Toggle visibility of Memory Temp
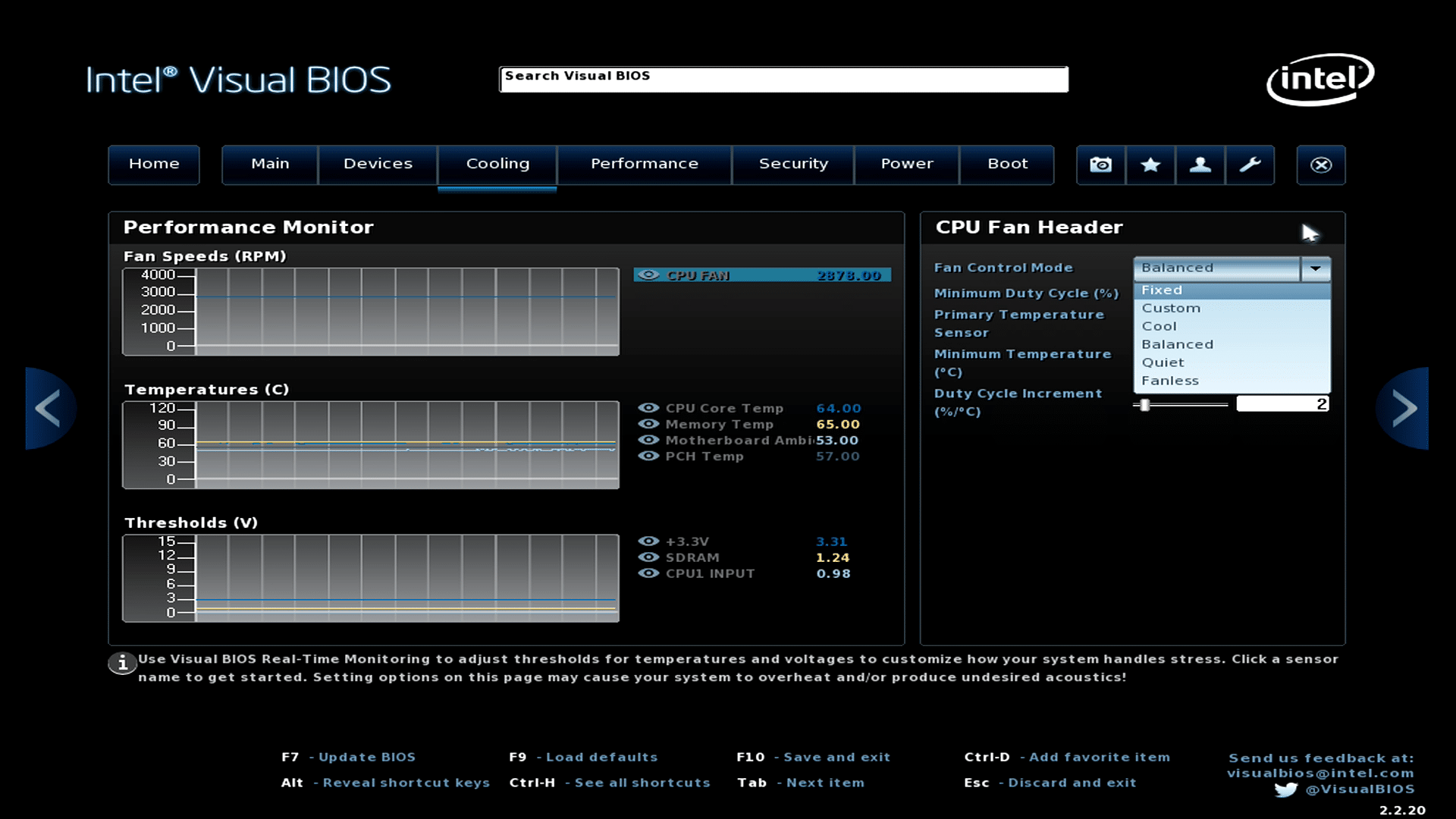Screen dimensions: 1456x819 648,424
